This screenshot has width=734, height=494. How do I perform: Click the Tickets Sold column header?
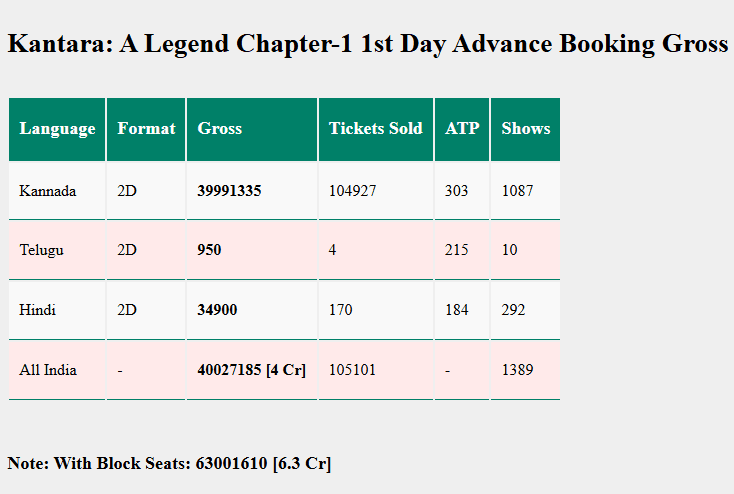[x=376, y=129]
